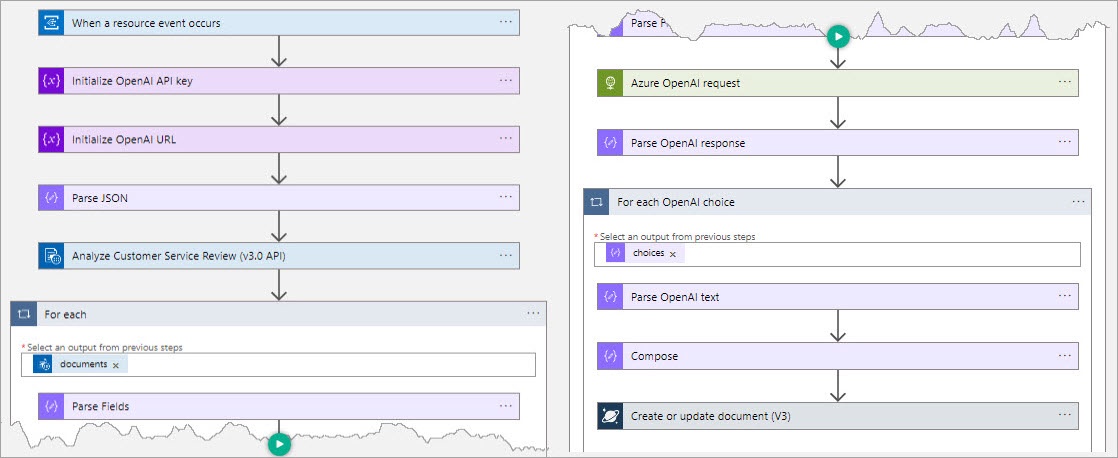Click the For each OpenAI choice loop icon
The image size is (1118, 458).
(597, 202)
